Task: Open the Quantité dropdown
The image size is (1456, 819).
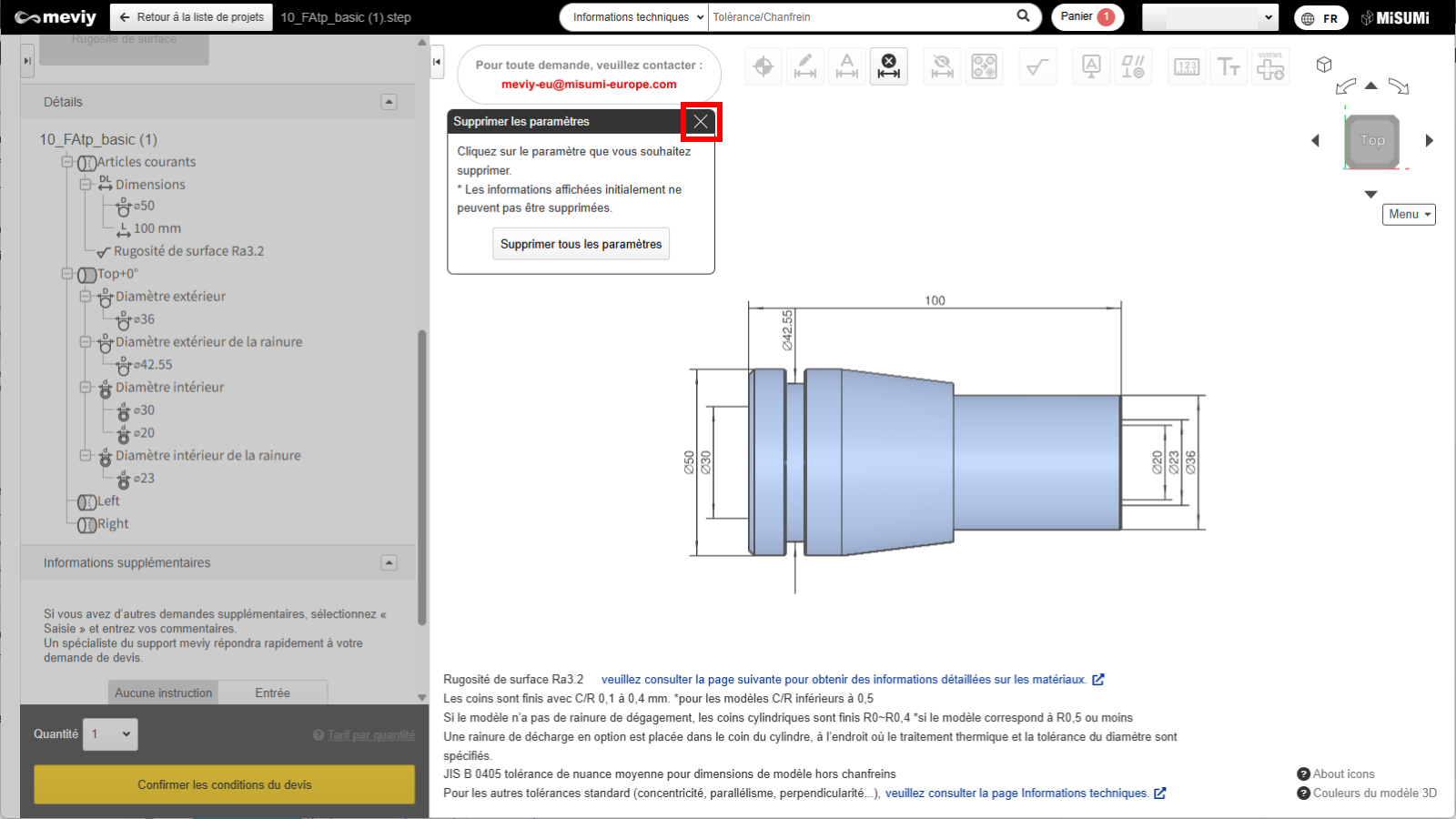Action: point(111,734)
